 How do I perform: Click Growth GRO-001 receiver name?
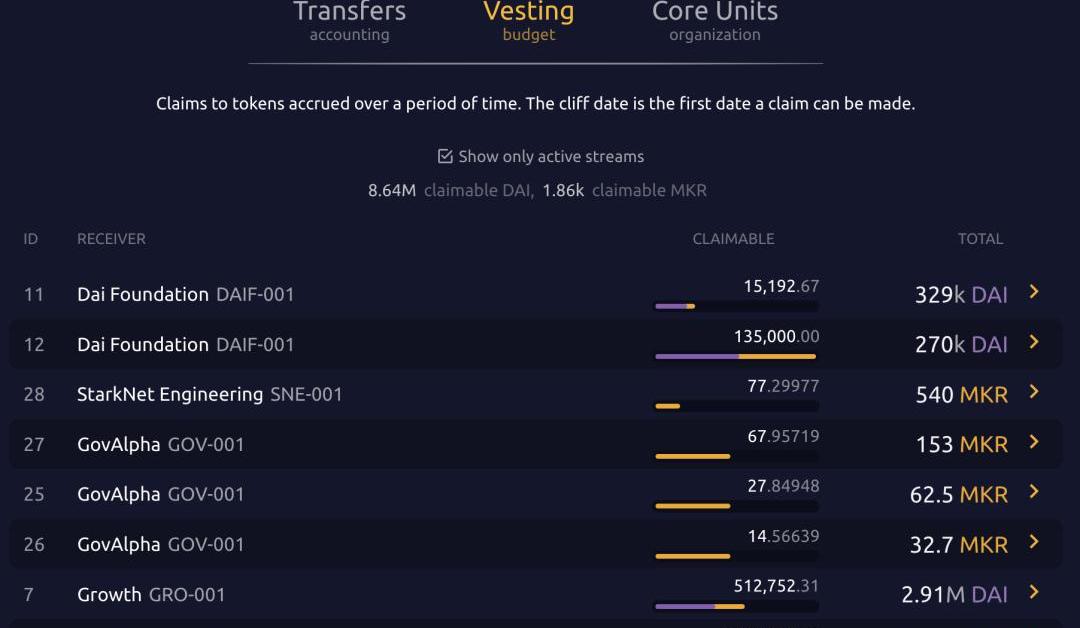pos(151,595)
